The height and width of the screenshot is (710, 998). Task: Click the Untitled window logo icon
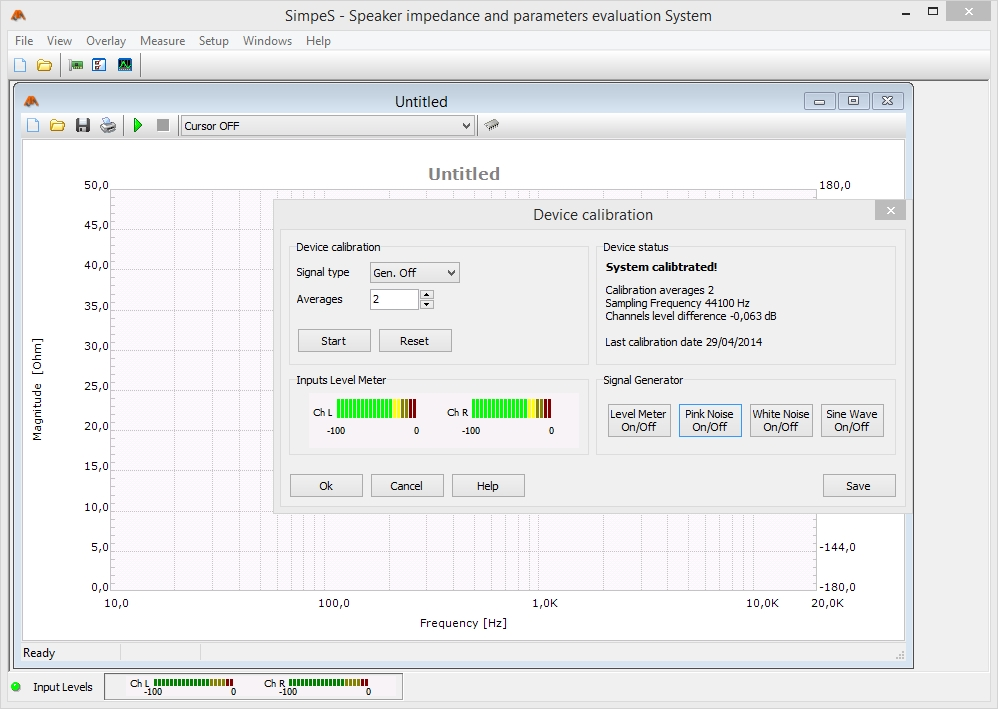pyautogui.click(x=31, y=101)
